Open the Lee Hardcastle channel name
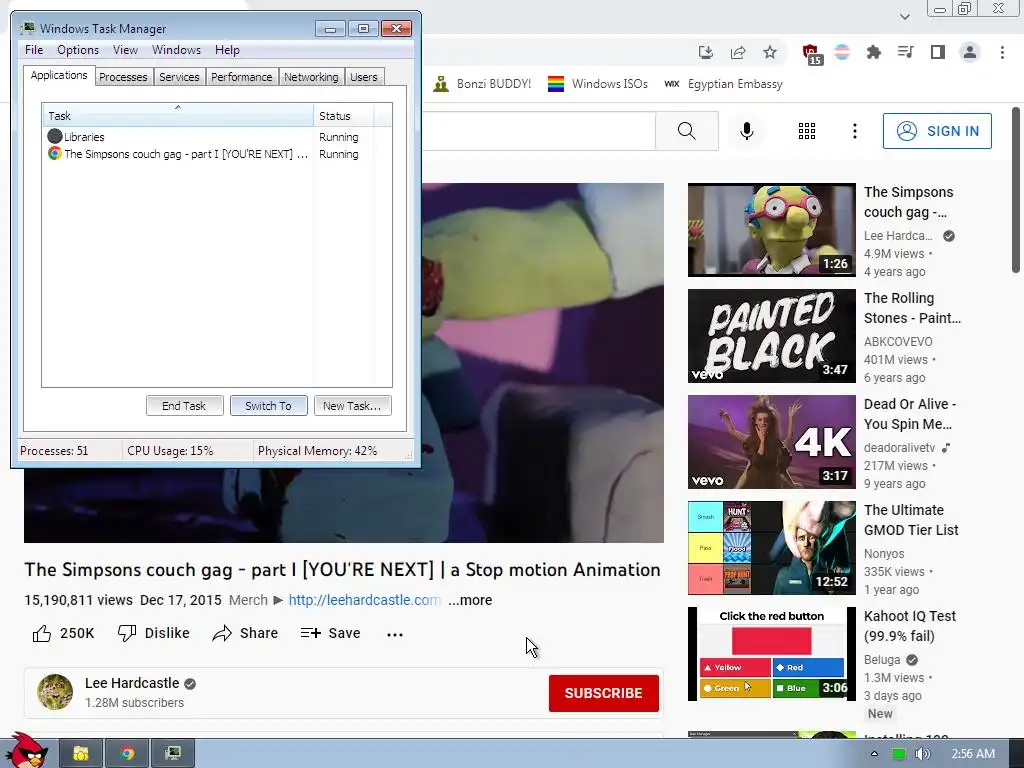Image resolution: width=1024 pixels, height=768 pixels. [x=132, y=683]
